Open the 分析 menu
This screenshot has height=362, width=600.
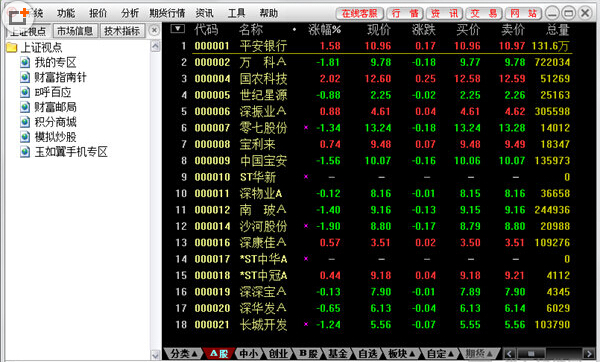pos(130,13)
